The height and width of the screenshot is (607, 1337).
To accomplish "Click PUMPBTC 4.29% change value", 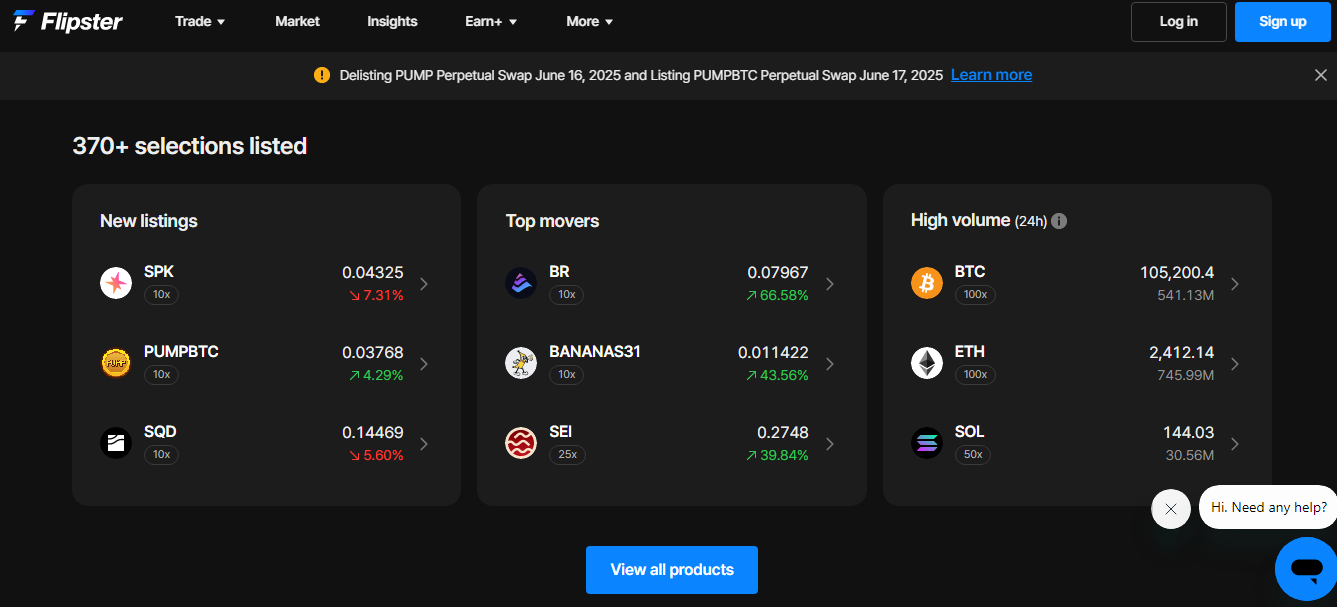I will pyautogui.click(x=376, y=375).
